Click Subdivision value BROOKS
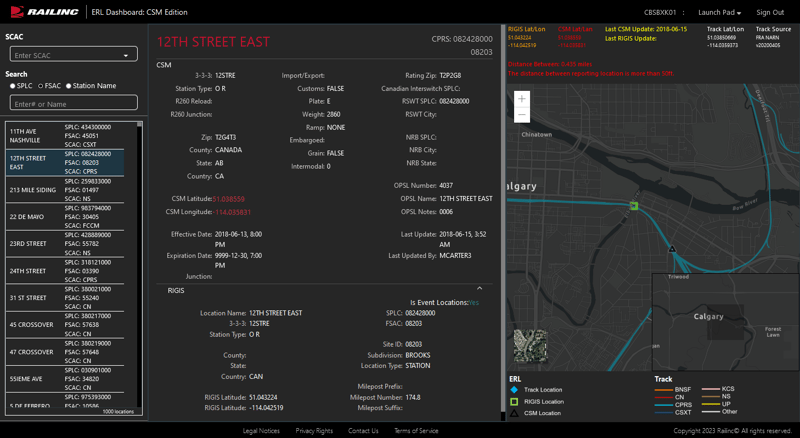 (418, 355)
